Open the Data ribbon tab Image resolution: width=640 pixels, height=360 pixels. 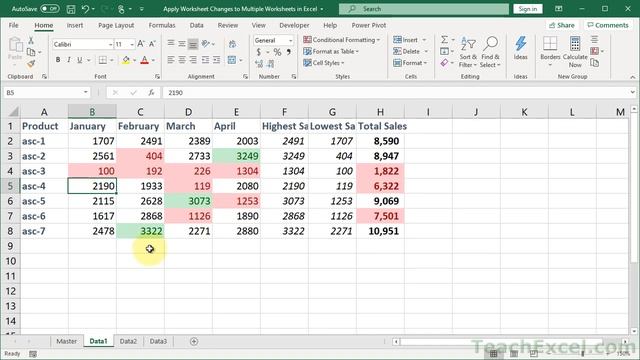point(196,25)
